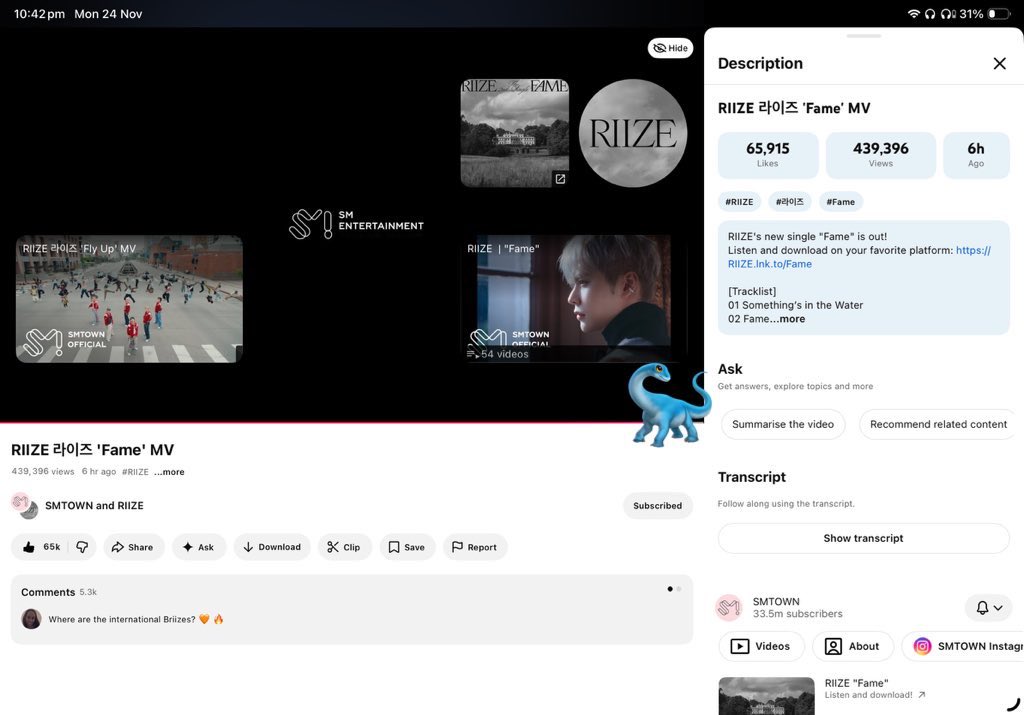Hide the end screen cards

pyautogui.click(x=670, y=48)
